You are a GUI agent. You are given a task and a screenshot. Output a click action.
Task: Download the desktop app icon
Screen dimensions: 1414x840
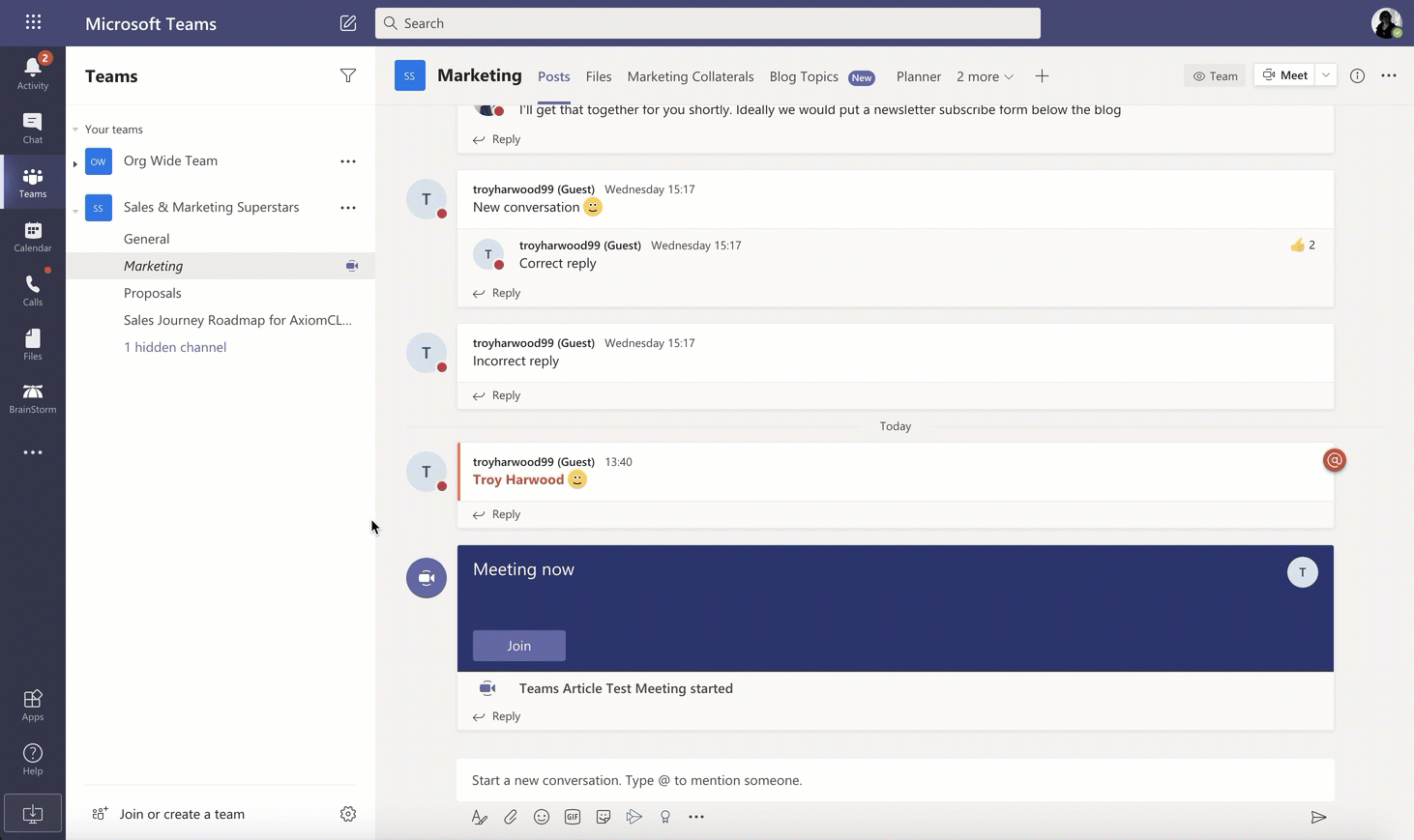[33, 813]
